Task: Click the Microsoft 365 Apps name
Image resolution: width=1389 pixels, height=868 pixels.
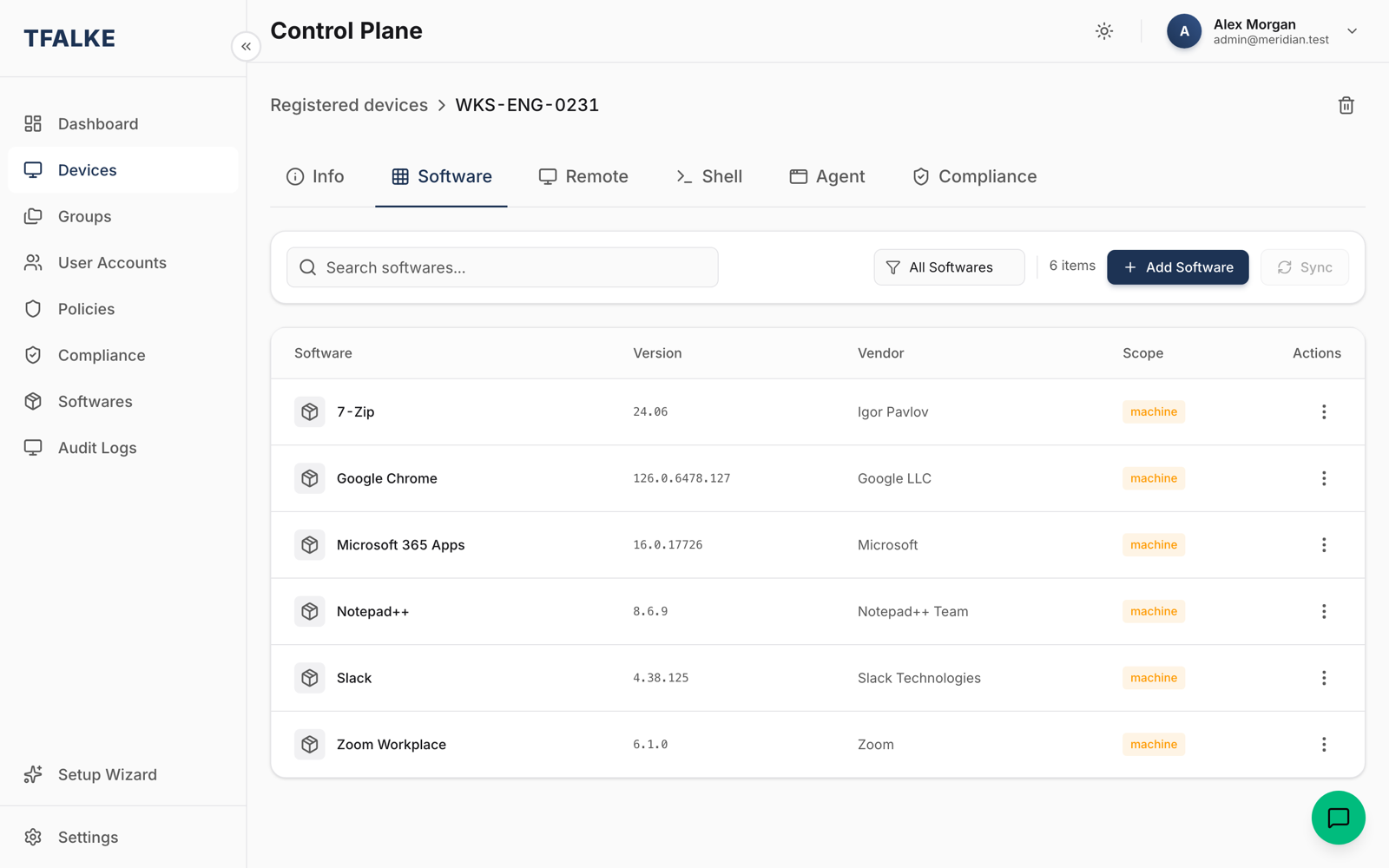Action: tap(401, 545)
